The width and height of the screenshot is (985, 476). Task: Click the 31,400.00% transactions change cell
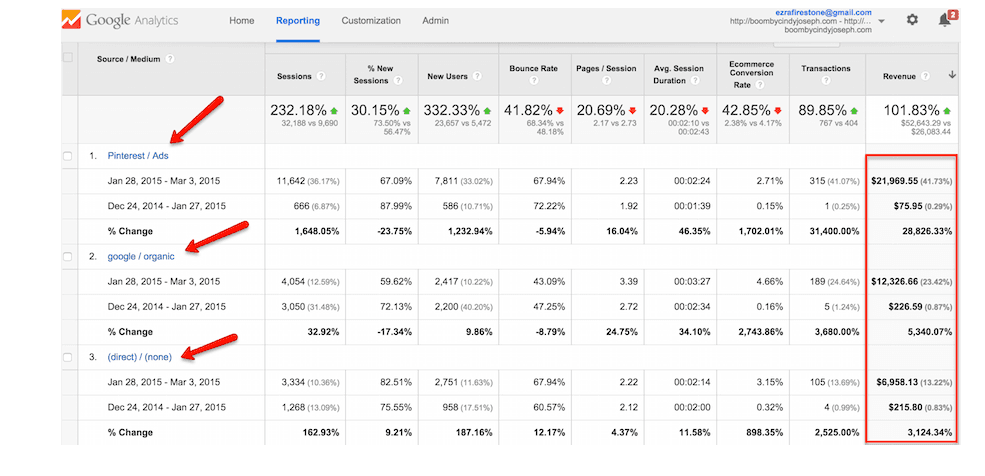coord(832,231)
